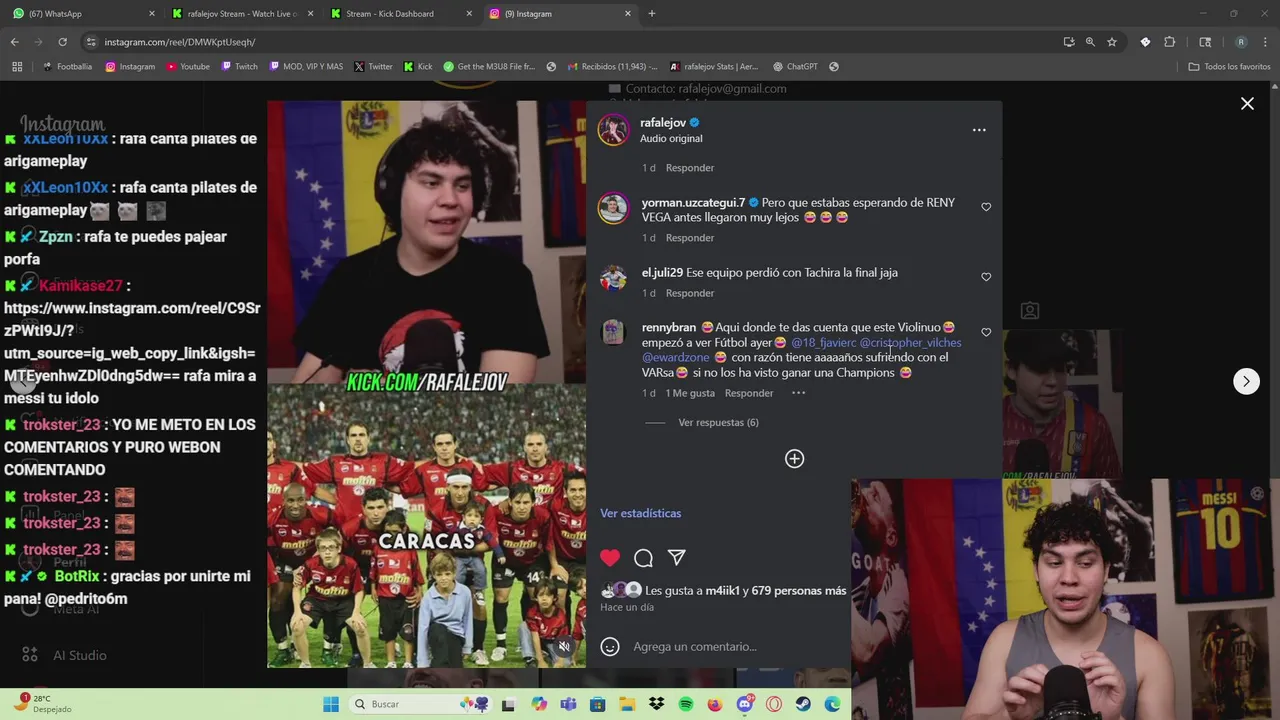Image resolution: width=1280 pixels, height=720 pixels.
Task: Expand the 6 replies with Ver respuestas
Action: [718, 423]
